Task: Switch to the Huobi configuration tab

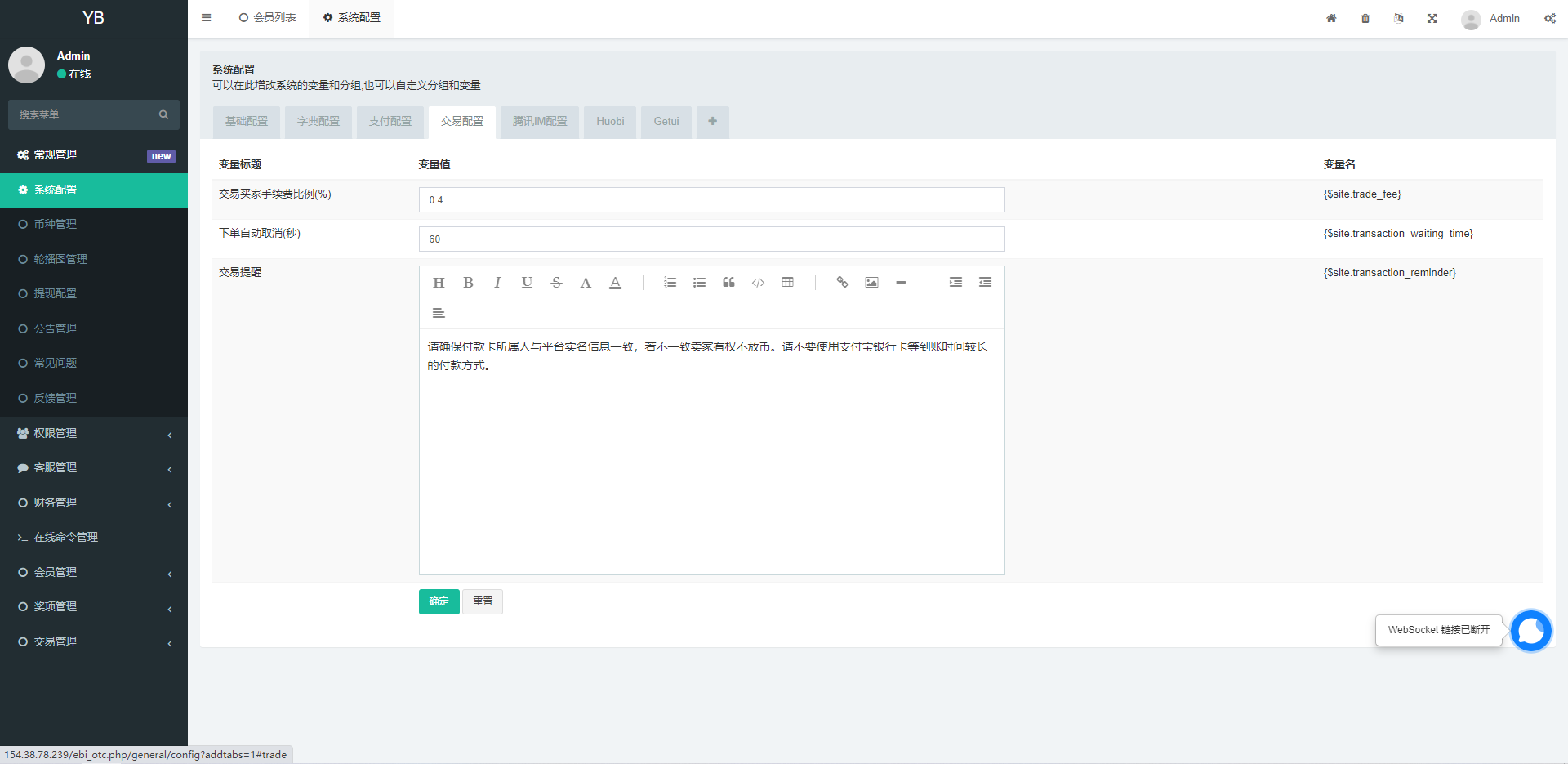Action: [609, 121]
